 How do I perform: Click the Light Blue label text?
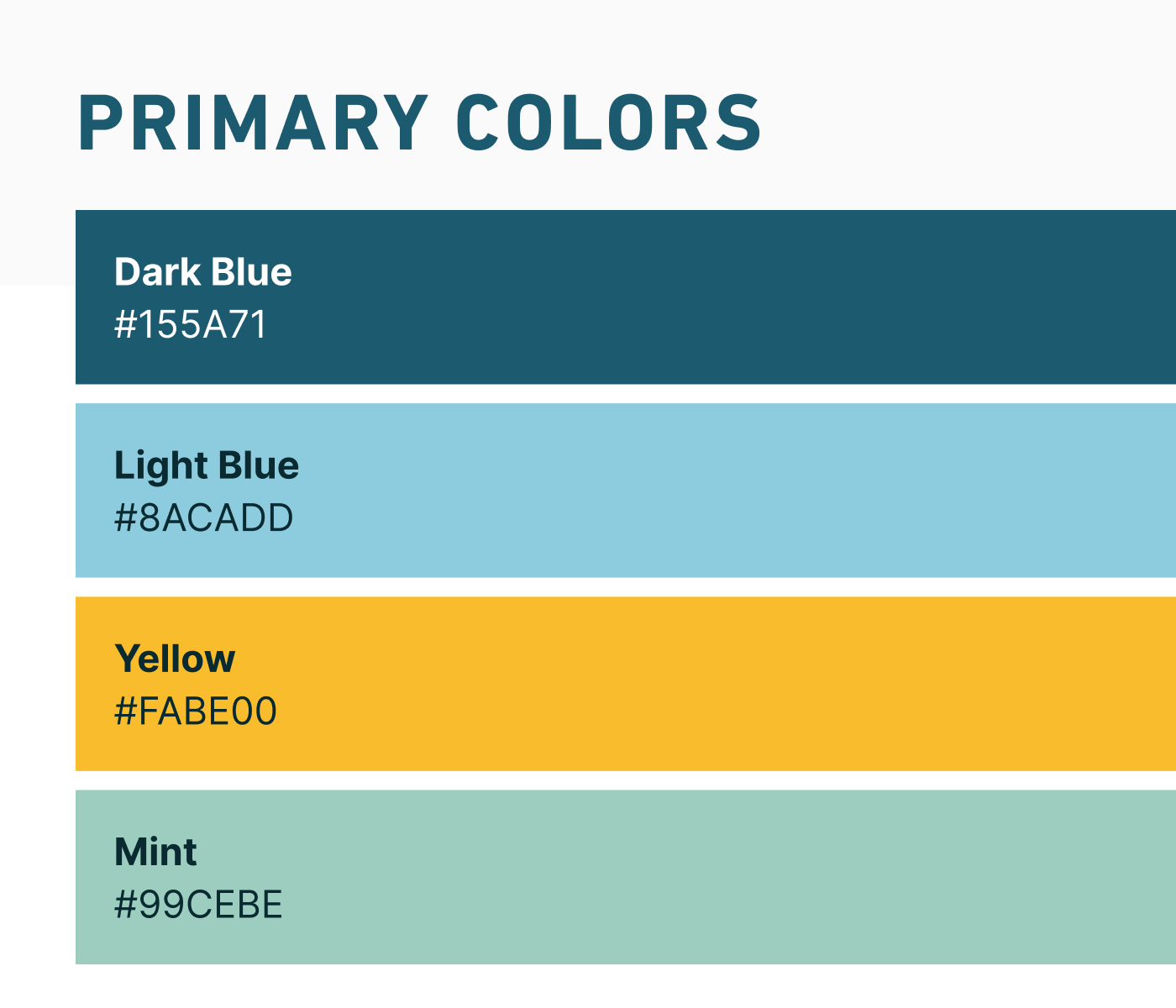(207, 466)
